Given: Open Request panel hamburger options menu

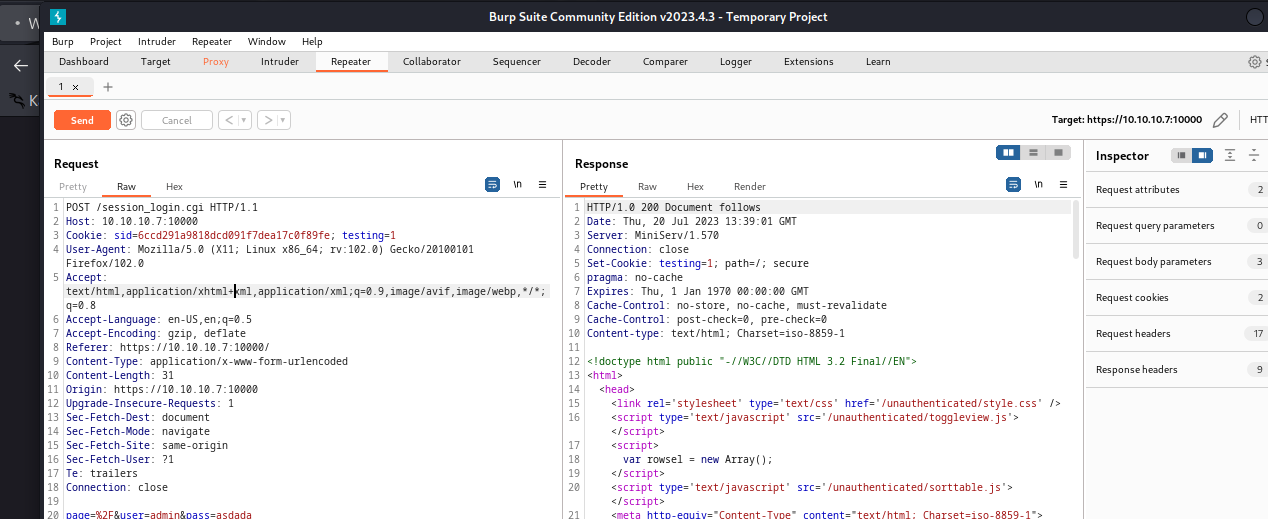Looking at the screenshot, I should click(542, 185).
